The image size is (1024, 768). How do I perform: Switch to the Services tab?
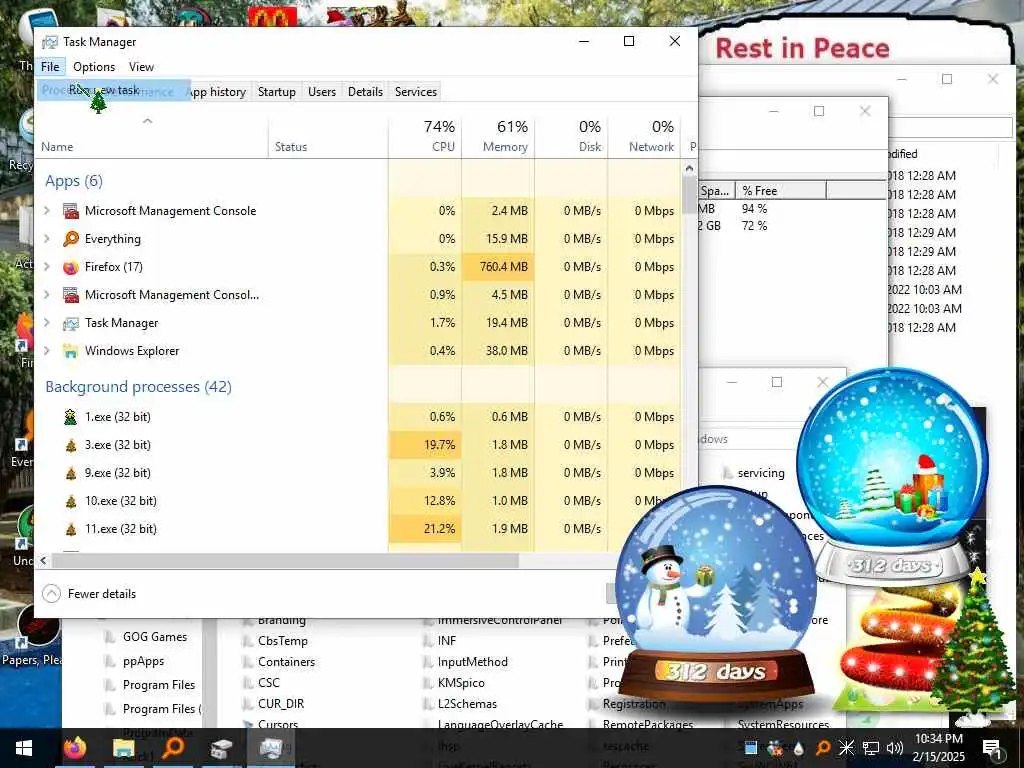415,91
